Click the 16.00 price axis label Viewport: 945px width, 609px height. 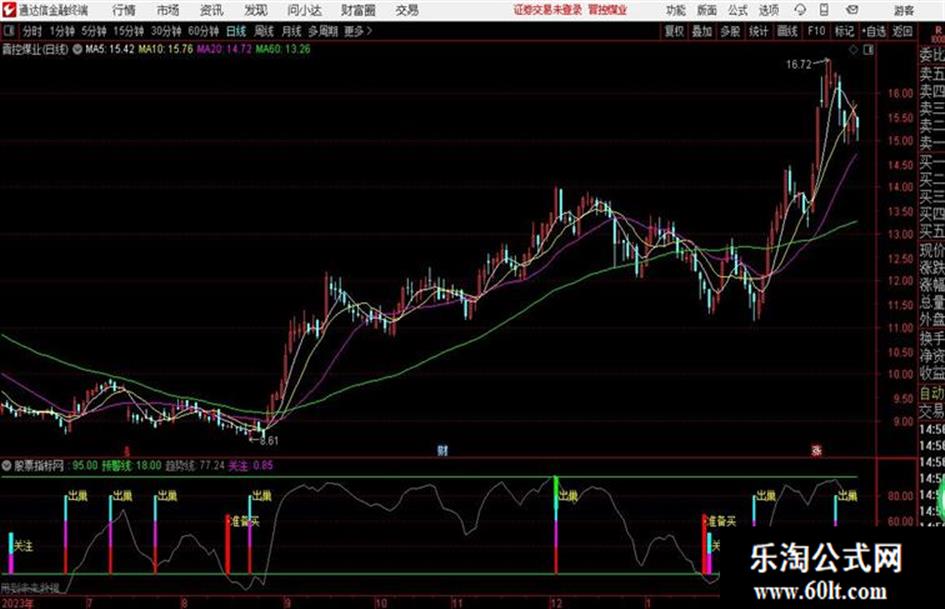pyautogui.click(x=900, y=93)
